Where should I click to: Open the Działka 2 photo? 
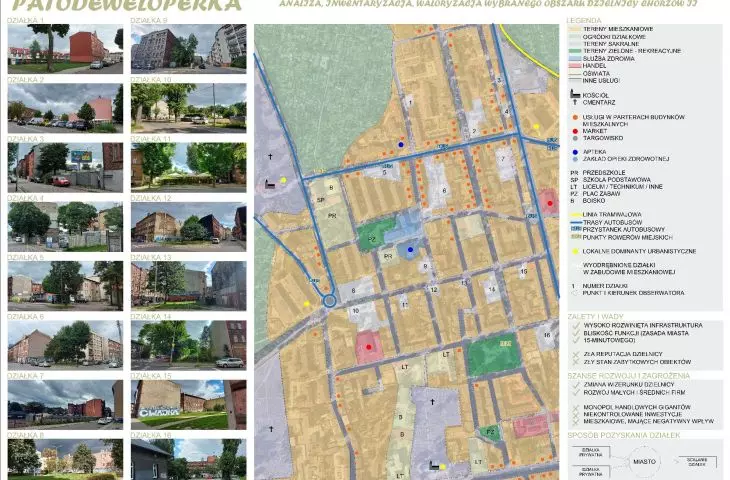pyautogui.click(x=65, y=108)
